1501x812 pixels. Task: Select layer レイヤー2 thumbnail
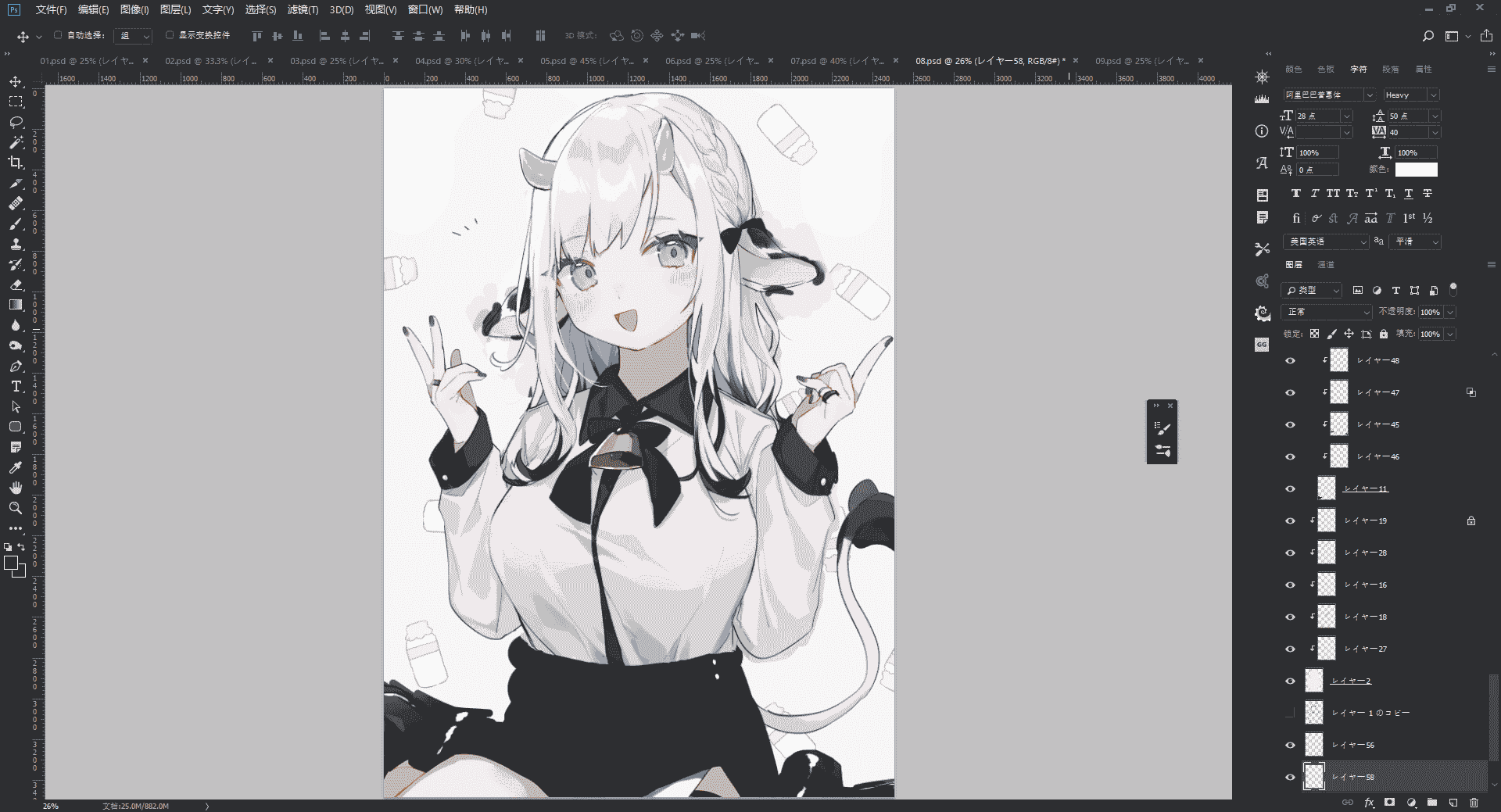[1314, 681]
